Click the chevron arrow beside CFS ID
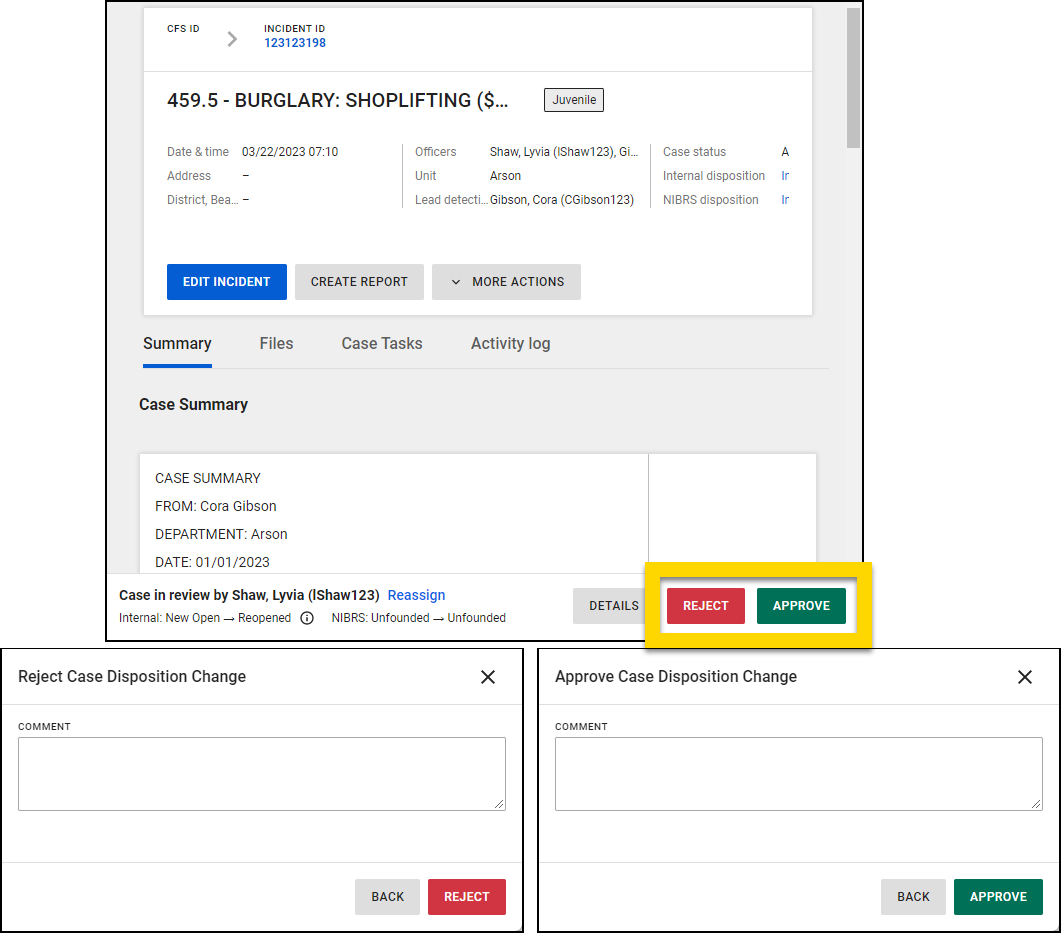 coord(232,38)
